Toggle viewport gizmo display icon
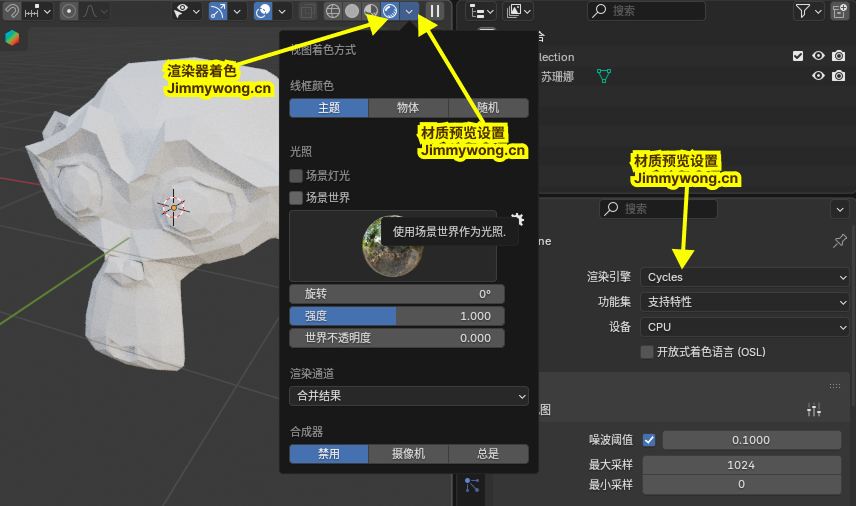Screen dimensions: 856x506 (x=218, y=11)
